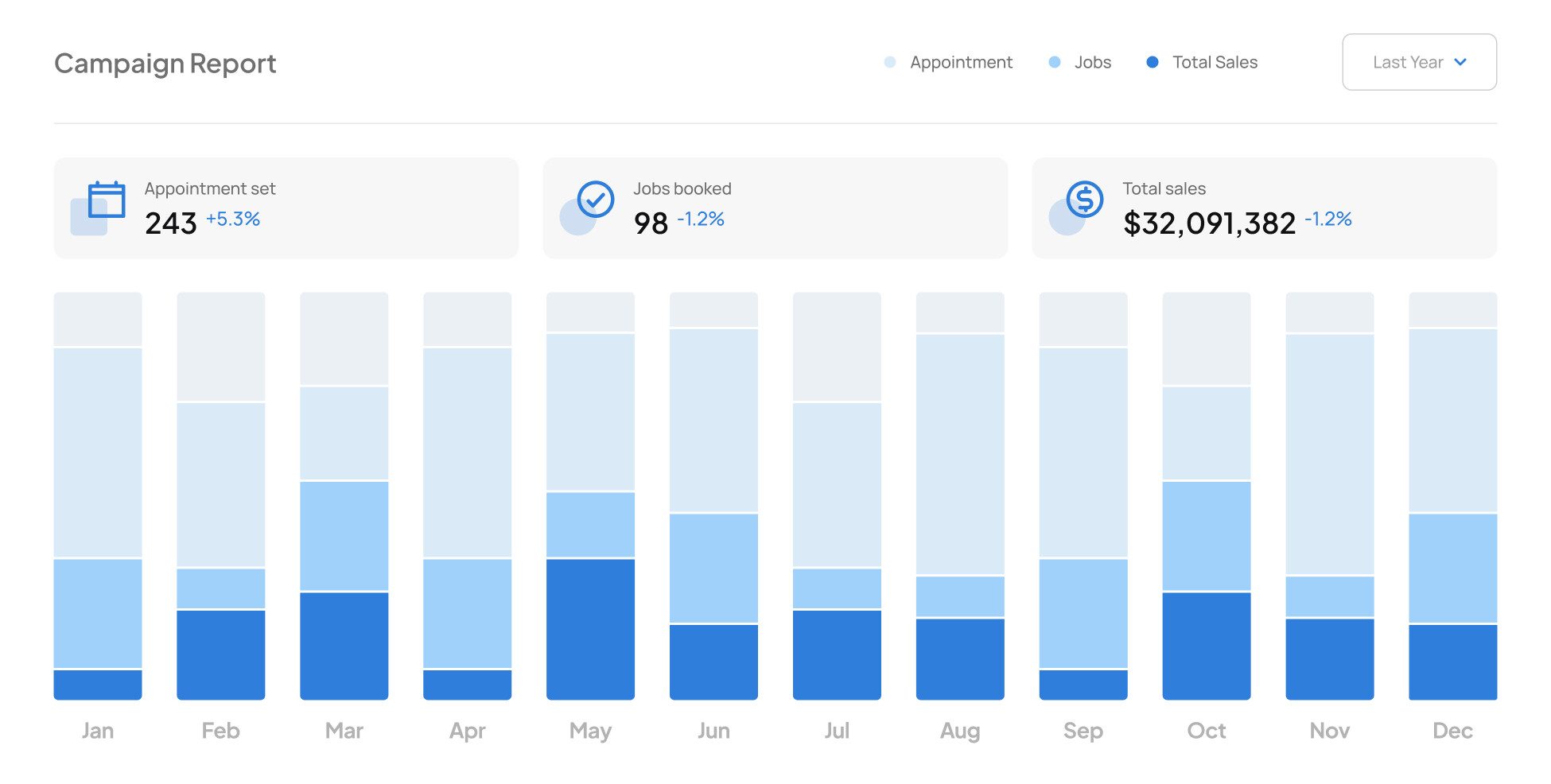This screenshot has height=784, width=1551.
Task: Click the Jobs booked label
Action: (x=682, y=188)
